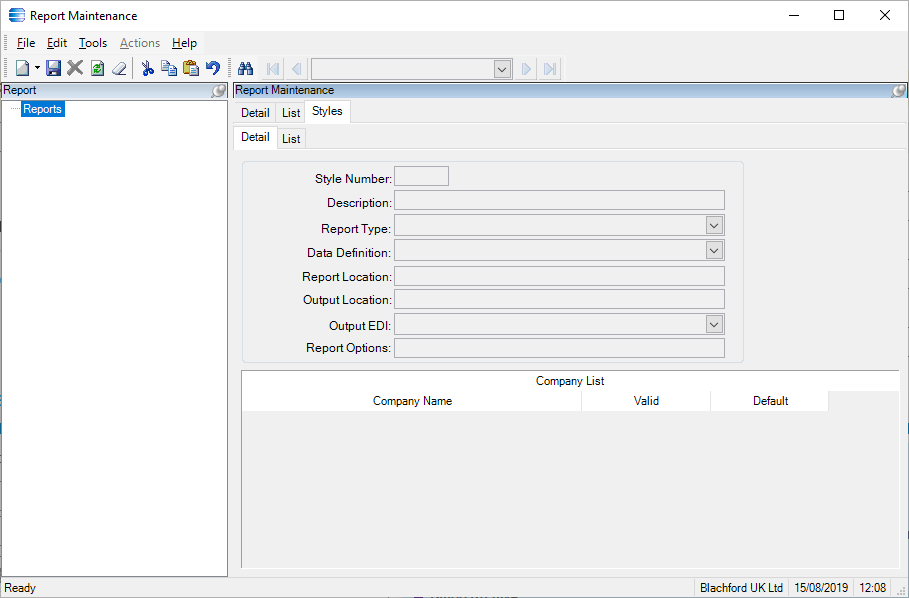Click the Valid column header
Screen dimensions: 909x598
(646, 401)
